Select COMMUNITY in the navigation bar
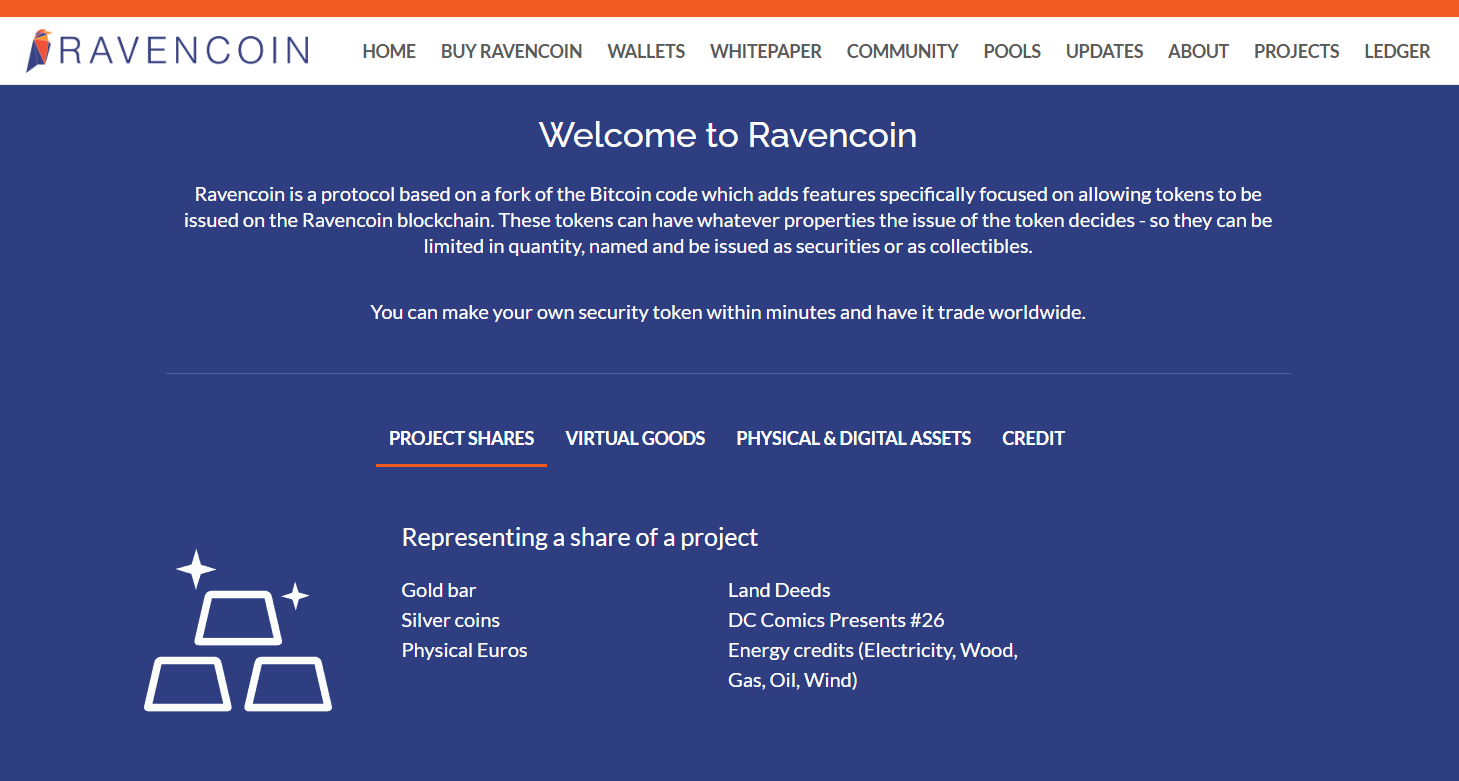1459x781 pixels. pyautogui.click(x=902, y=51)
